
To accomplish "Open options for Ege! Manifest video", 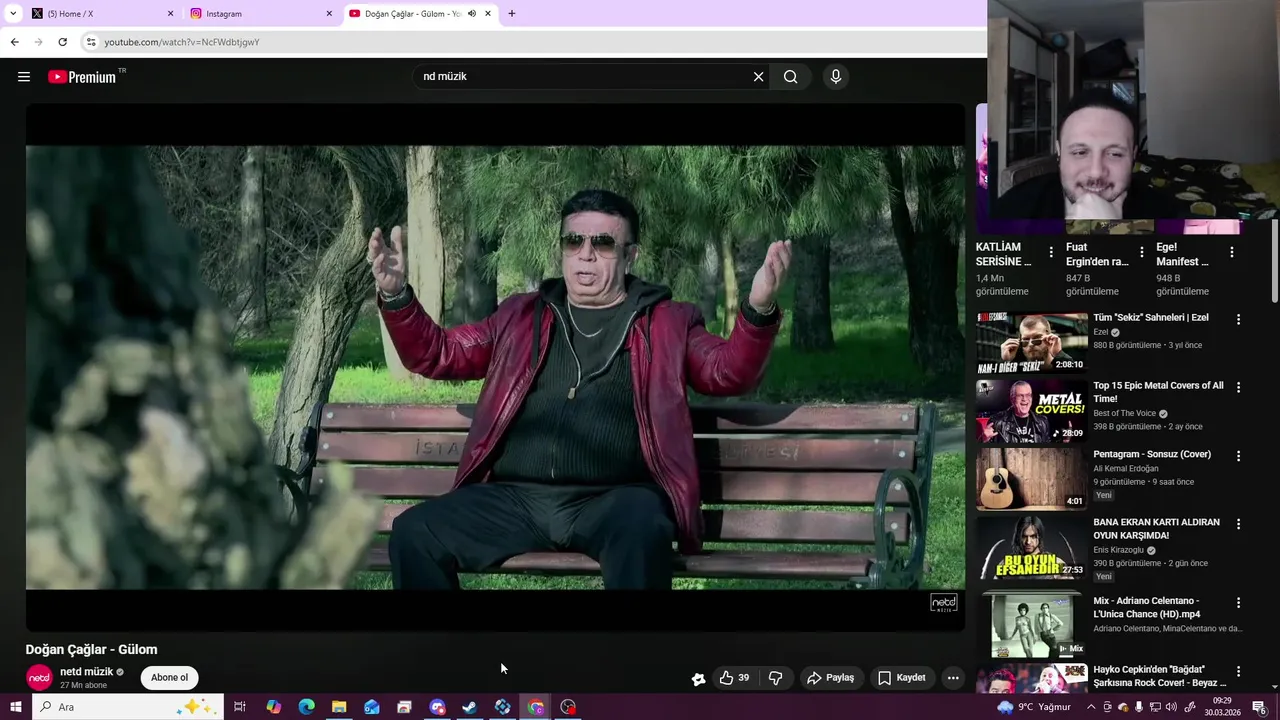I will tap(1232, 252).
